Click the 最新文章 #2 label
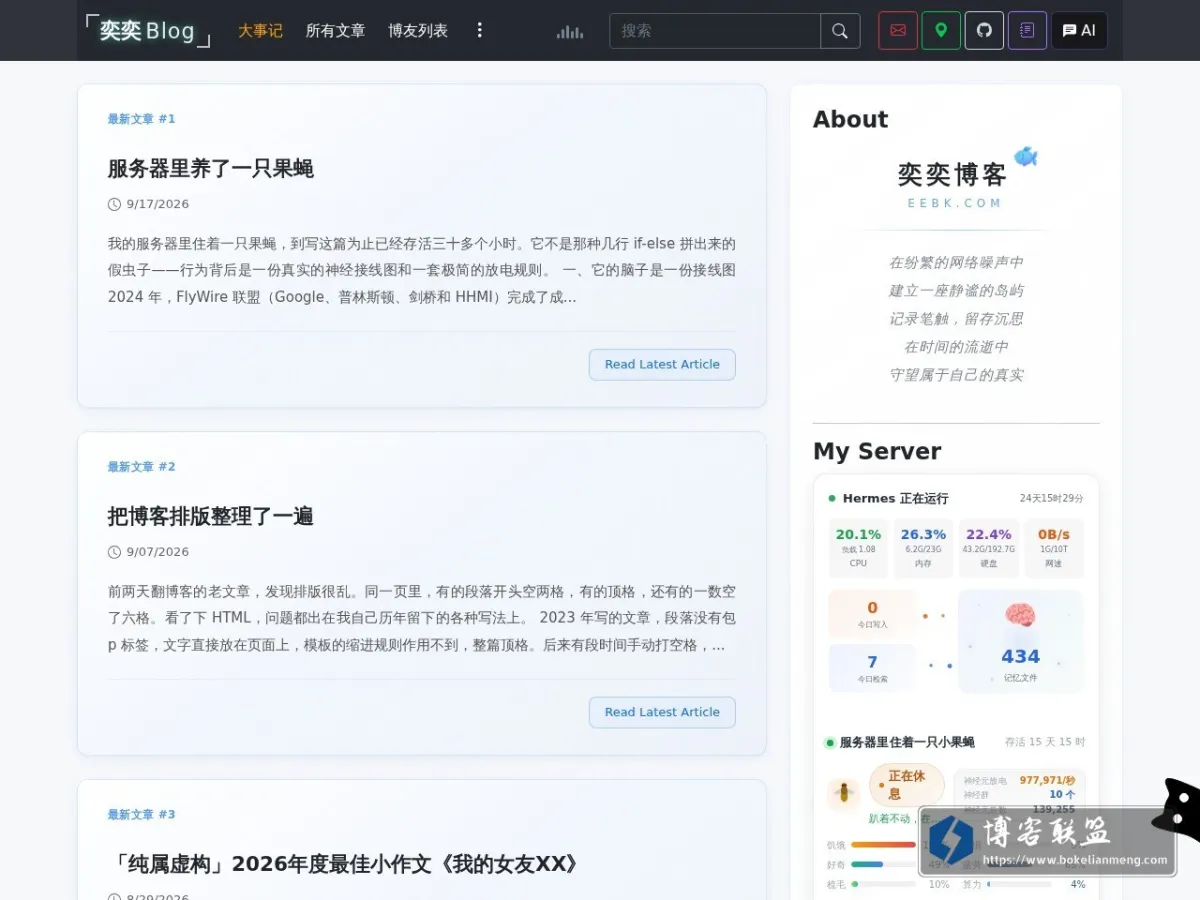The image size is (1200, 900). coord(142,467)
